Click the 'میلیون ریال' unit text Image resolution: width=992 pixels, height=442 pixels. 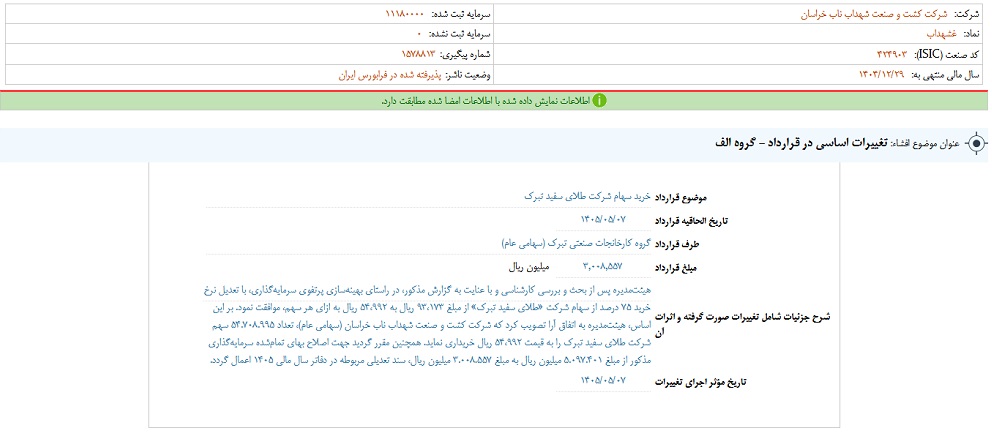[x=528, y=266]
